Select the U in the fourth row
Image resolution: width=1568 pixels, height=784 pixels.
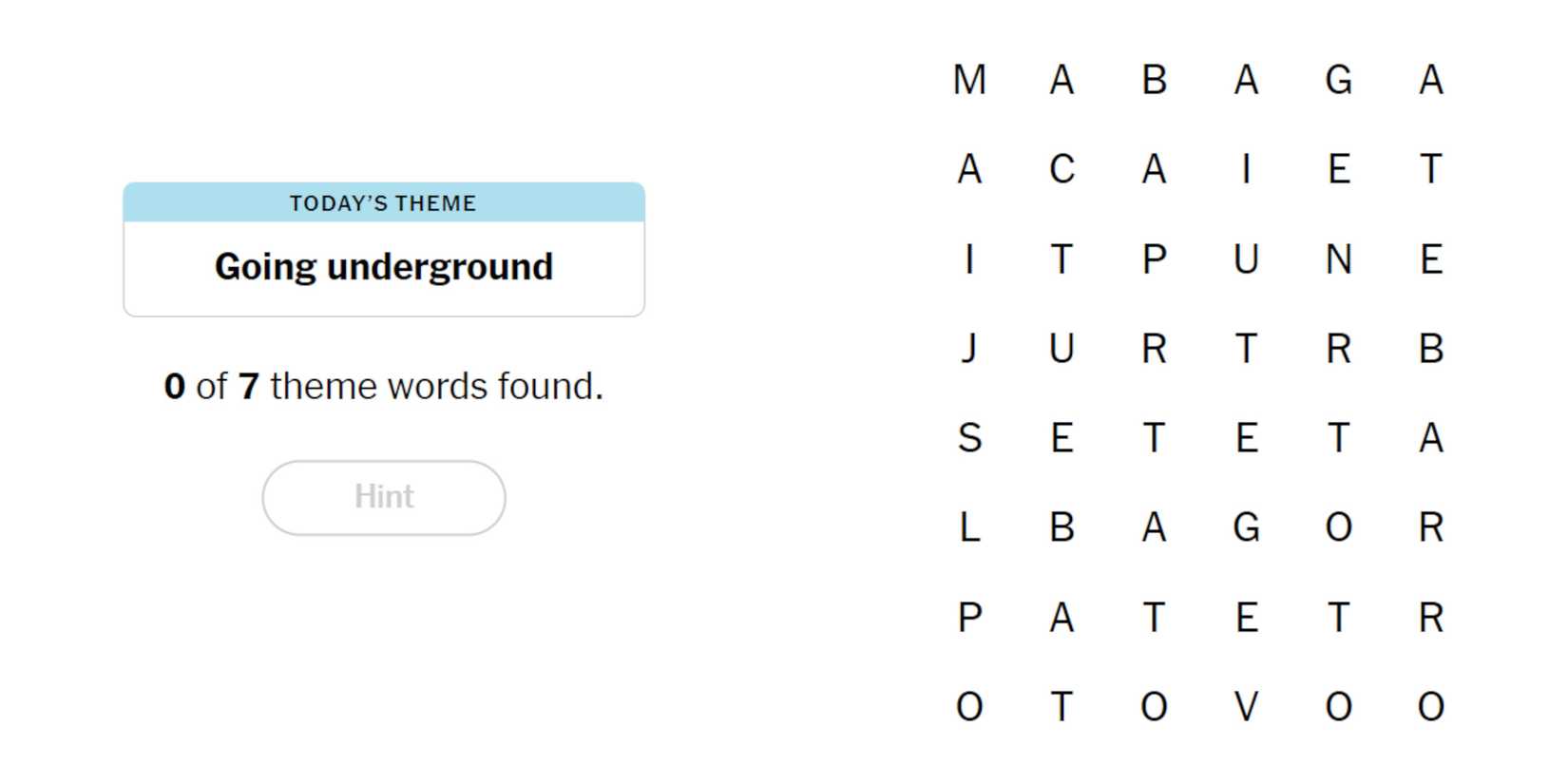point(1061,349)
